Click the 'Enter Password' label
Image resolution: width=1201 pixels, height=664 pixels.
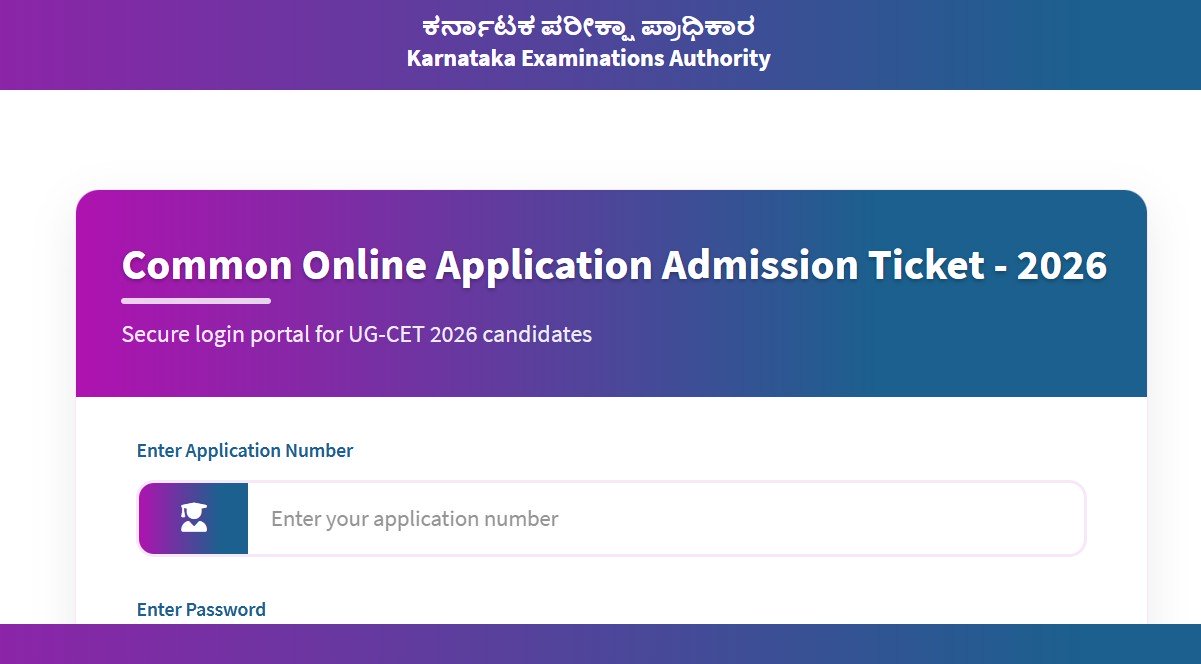(x=201, y=609)
